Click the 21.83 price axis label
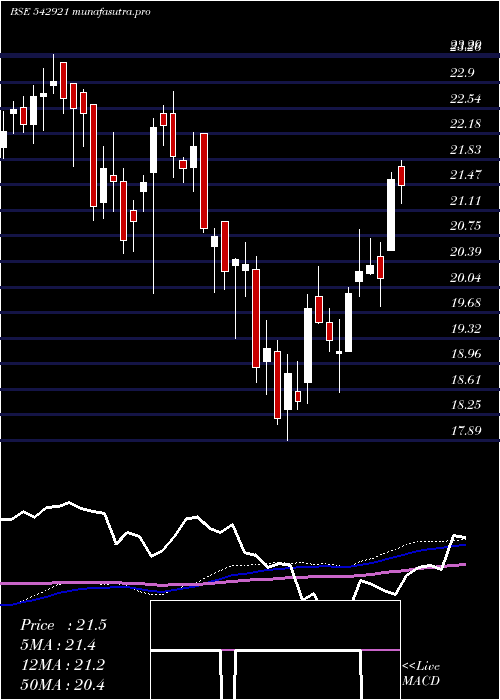This screenshot has height=700, width=500. (466, 150)
